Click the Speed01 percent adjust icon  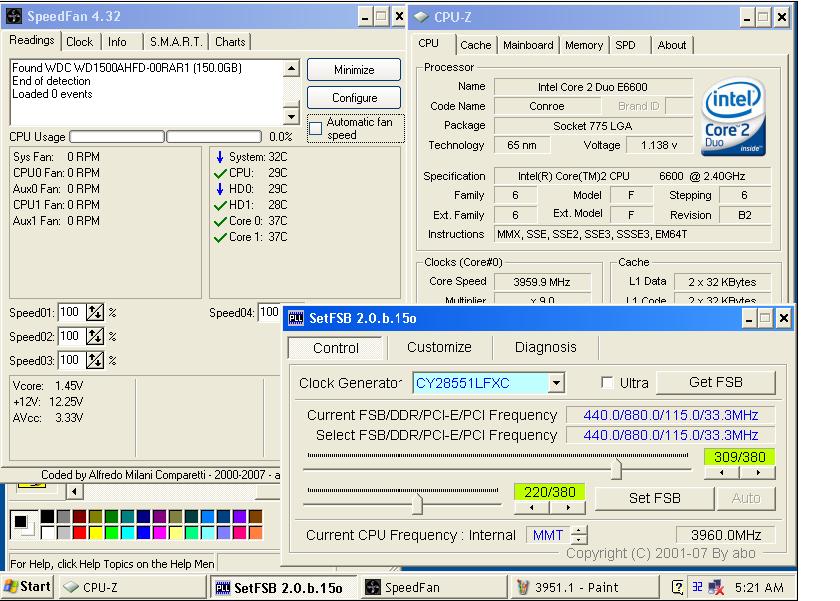point(95,312)
